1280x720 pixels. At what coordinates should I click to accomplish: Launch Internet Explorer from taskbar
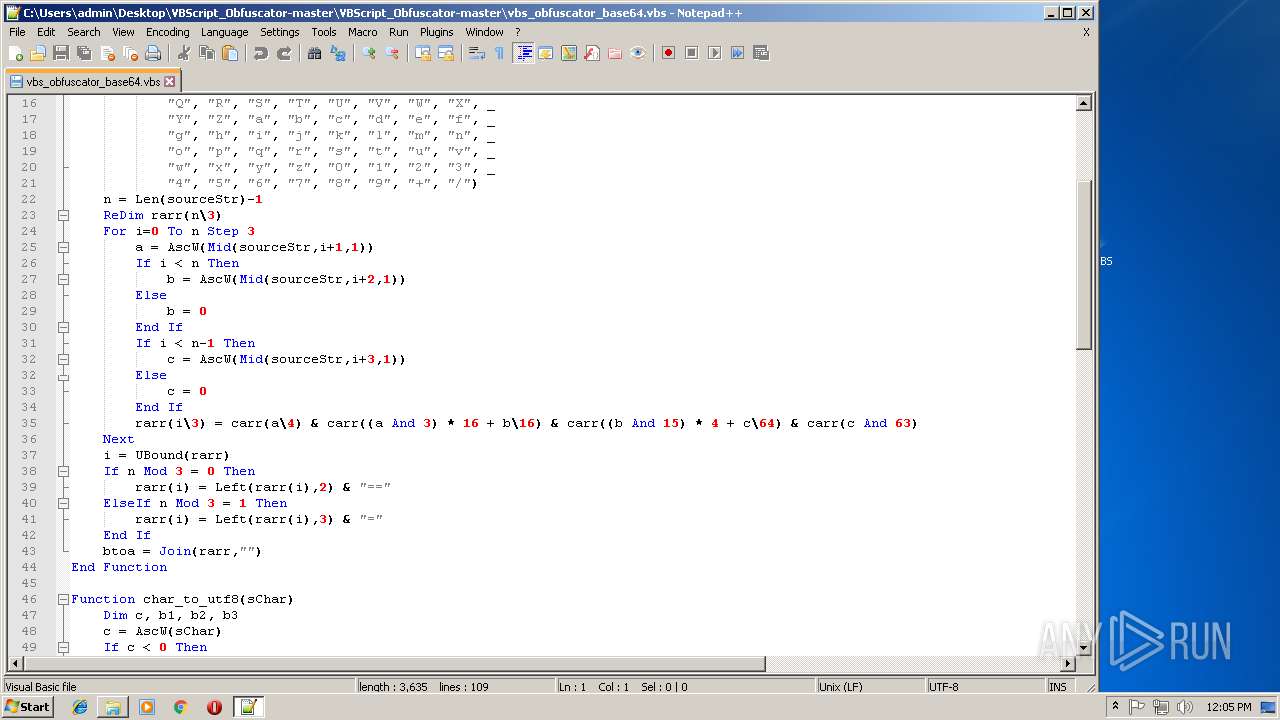pos(80,707)
